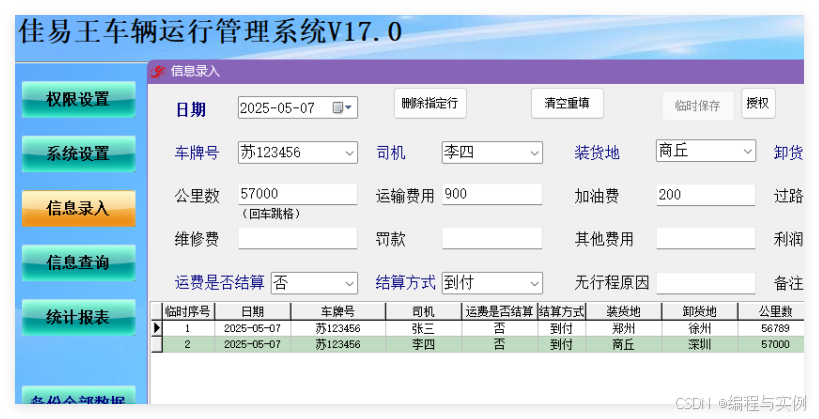Click the 装货地 column header in the table
This screenshot has height=419, width=819.
624,311
